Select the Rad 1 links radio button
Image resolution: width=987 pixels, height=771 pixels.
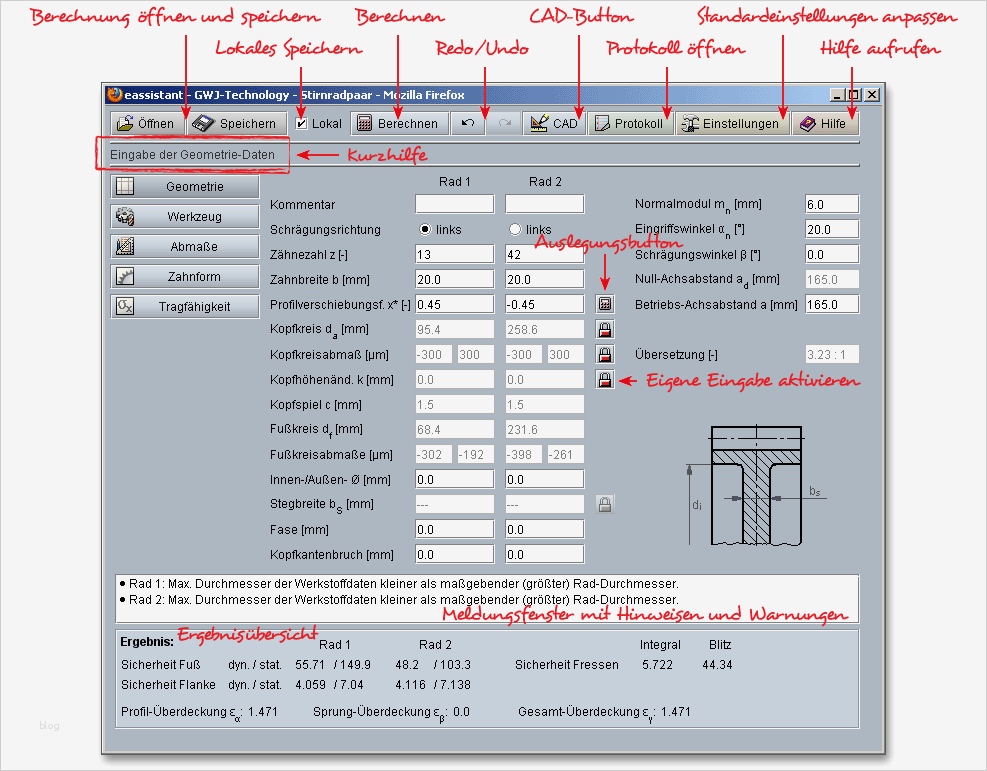coord(425,229)
